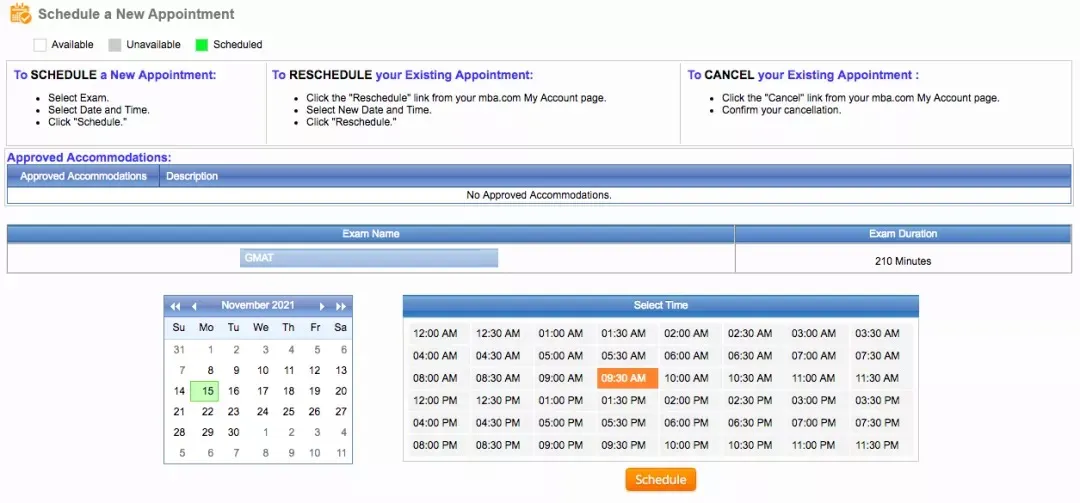This screenshot has width=1080, height=503.
Task: Pick the 02:30 PM time slot
Action: (748, 400)
